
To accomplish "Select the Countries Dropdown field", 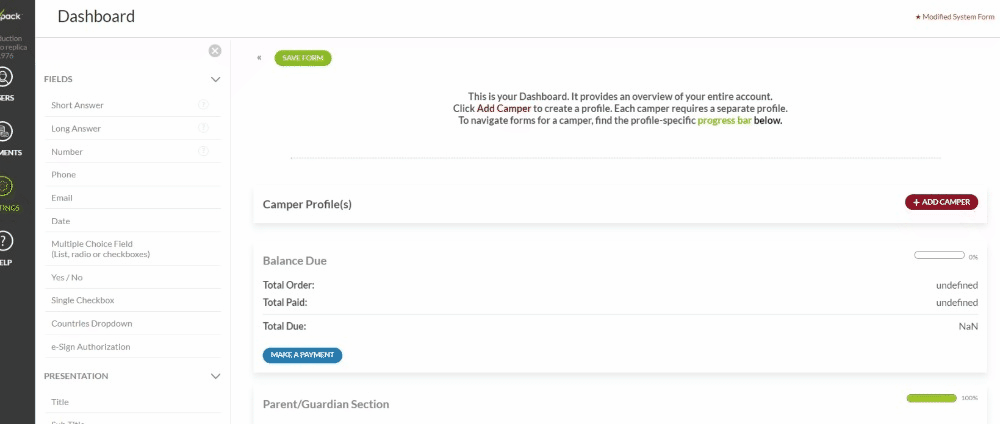I will 133,324.
